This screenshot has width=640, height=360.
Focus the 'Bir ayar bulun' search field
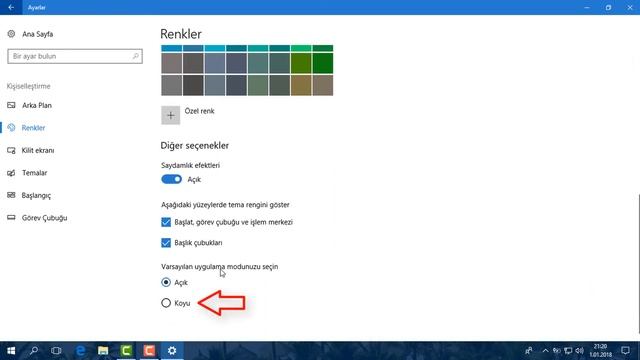[75, 56]
